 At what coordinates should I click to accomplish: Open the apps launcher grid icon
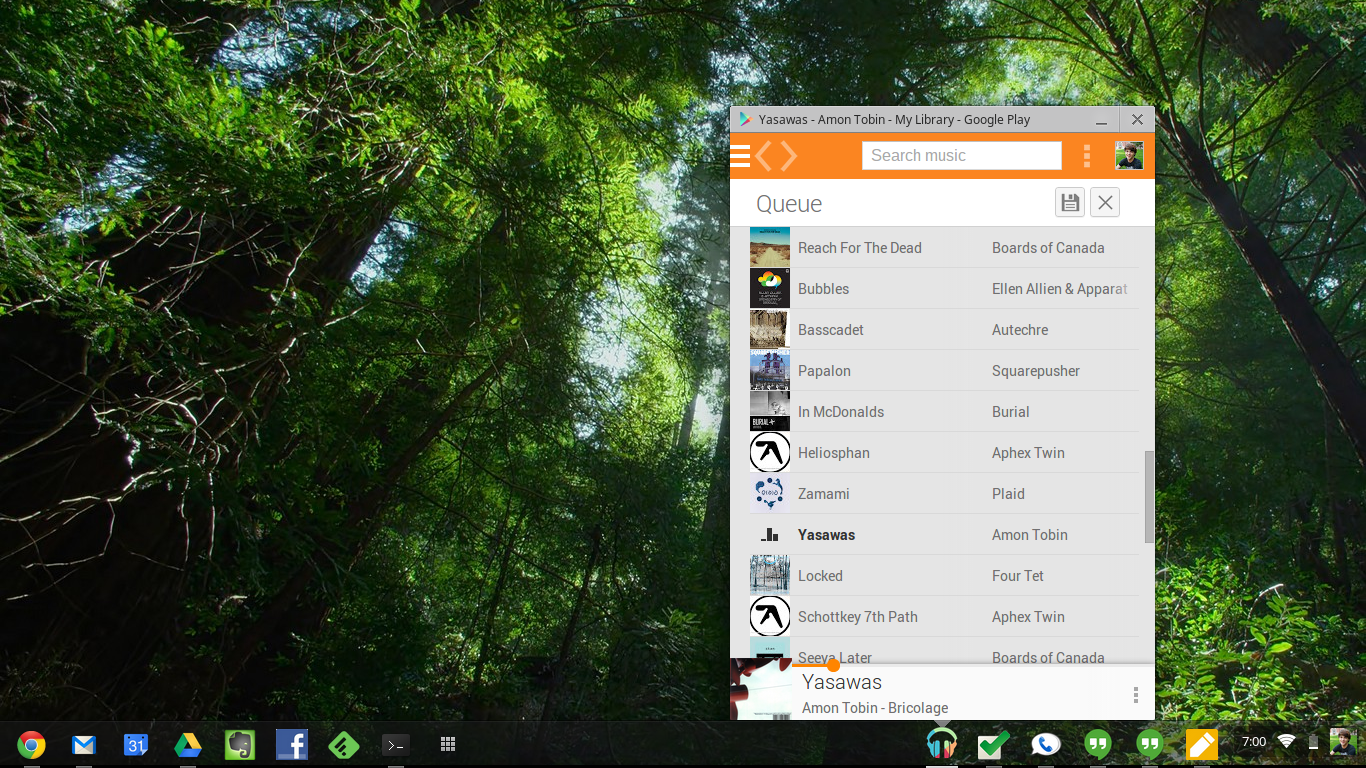pyautogui.click(x=448, y=745)
